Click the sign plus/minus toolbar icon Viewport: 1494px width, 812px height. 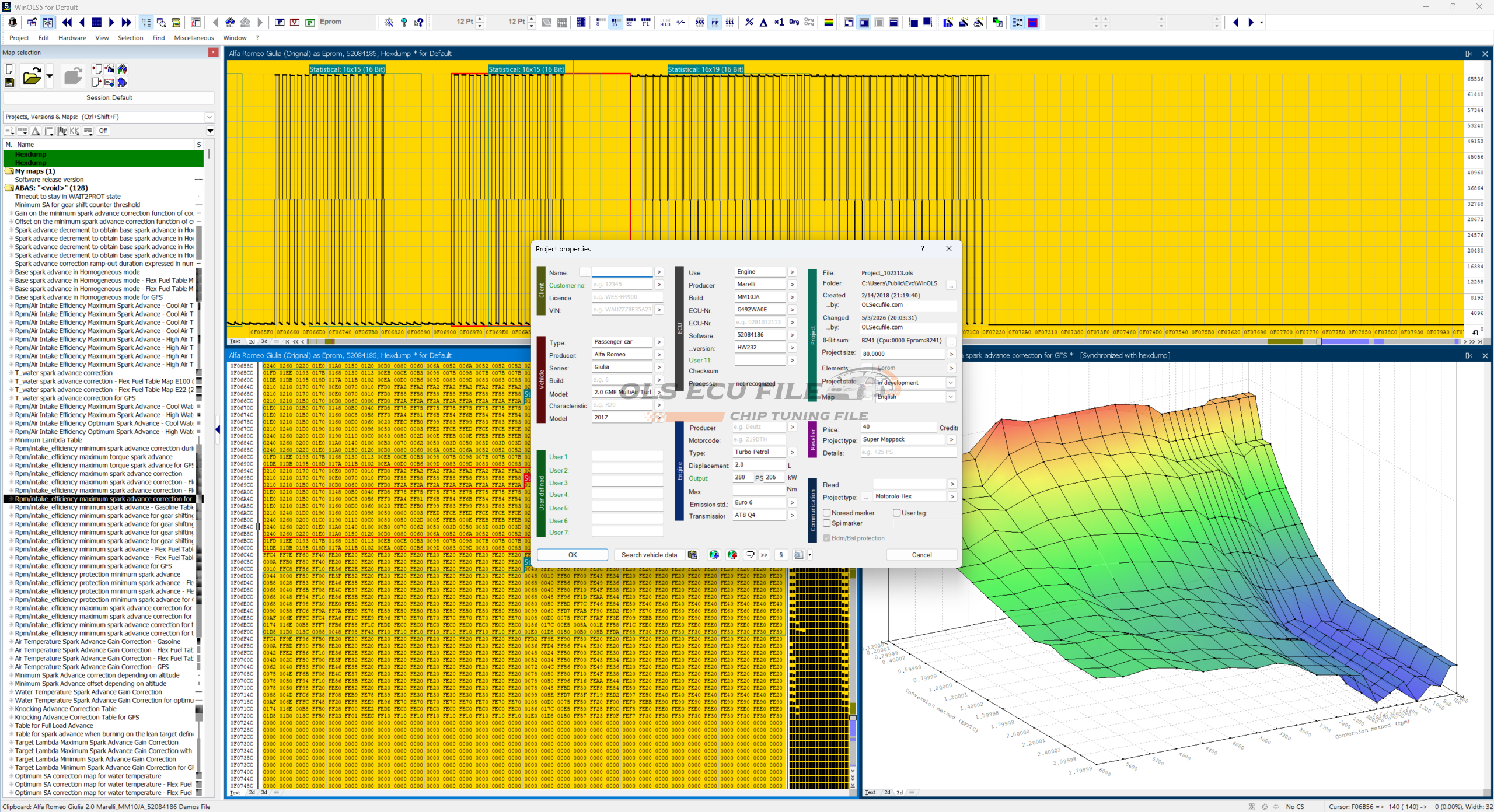(680, 22)
